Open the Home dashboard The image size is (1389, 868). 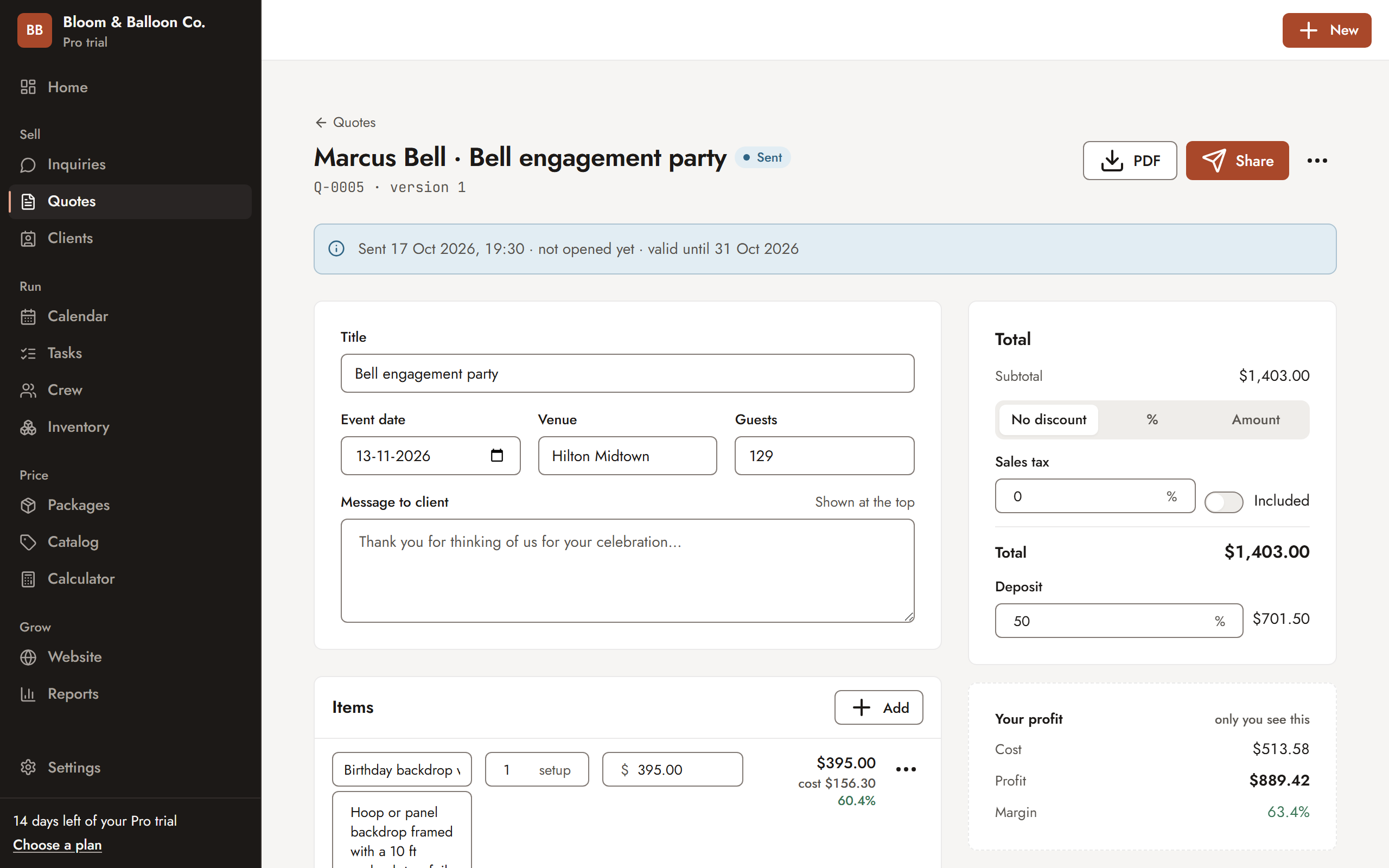130,87
